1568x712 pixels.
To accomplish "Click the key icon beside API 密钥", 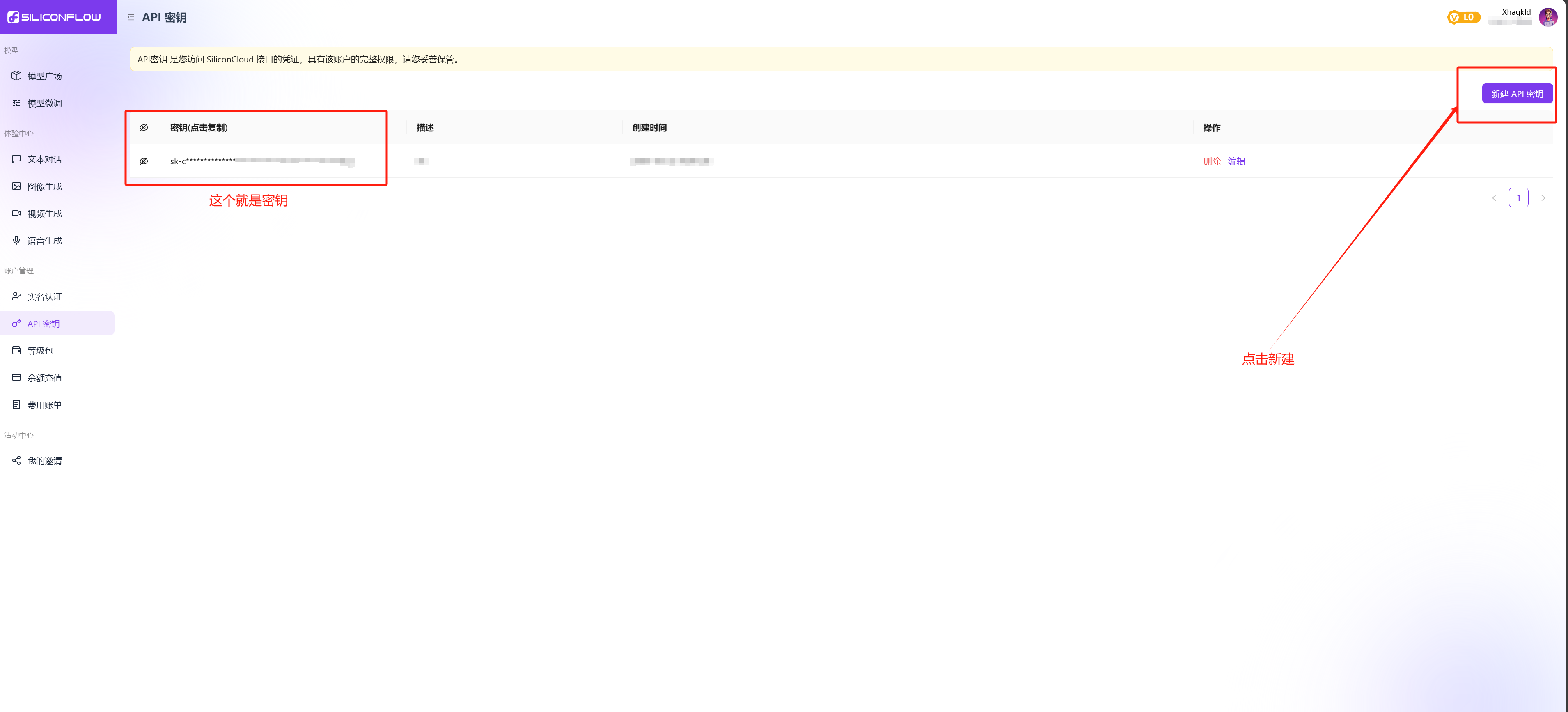I will [x=16, y=324].
